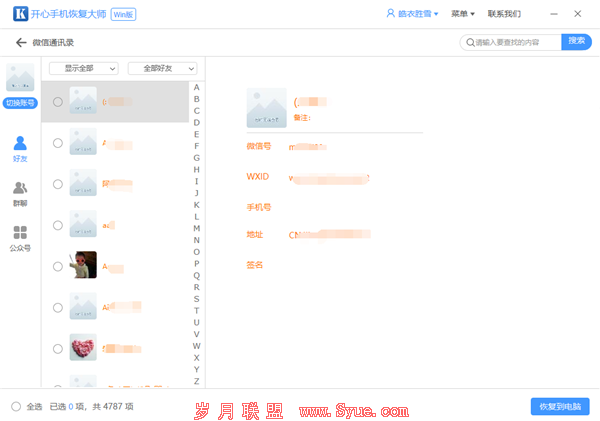
Task: Click the blue 搜索 search button
Action: tap(576, 42)
